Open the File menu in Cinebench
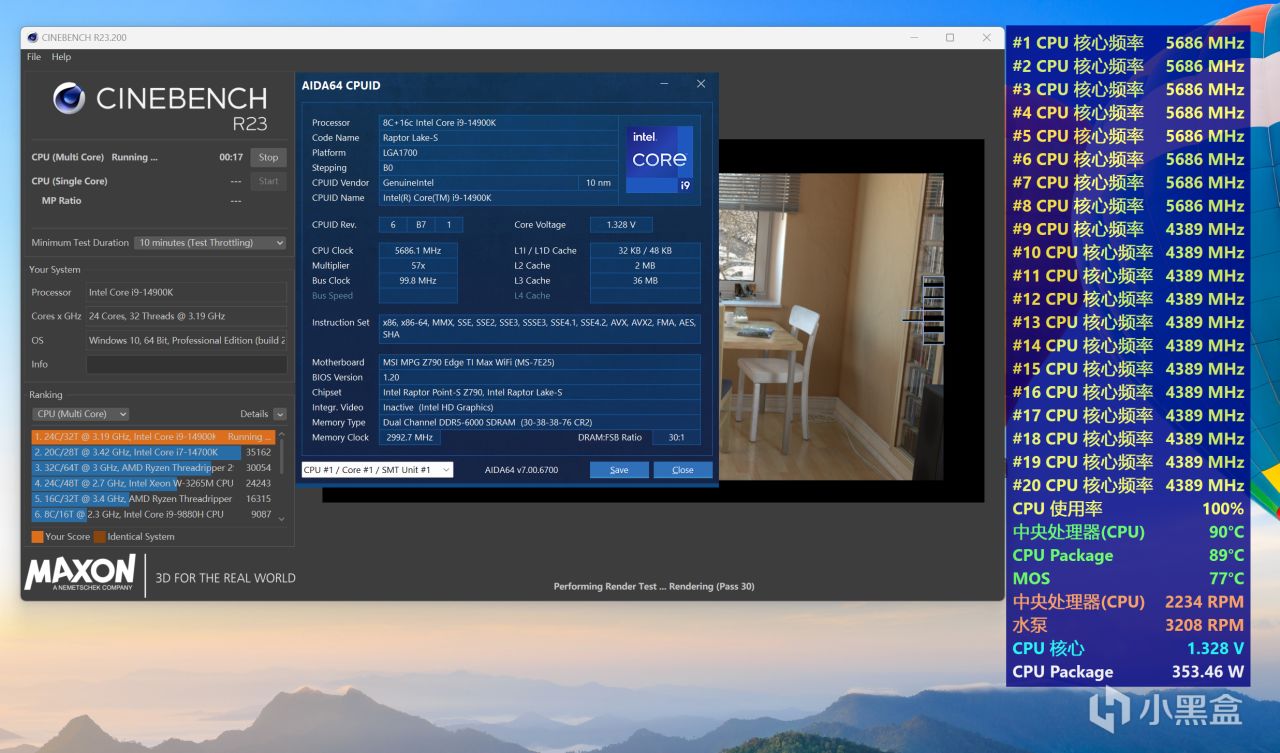The image size is (1280, 753). [x=34, y=57]
